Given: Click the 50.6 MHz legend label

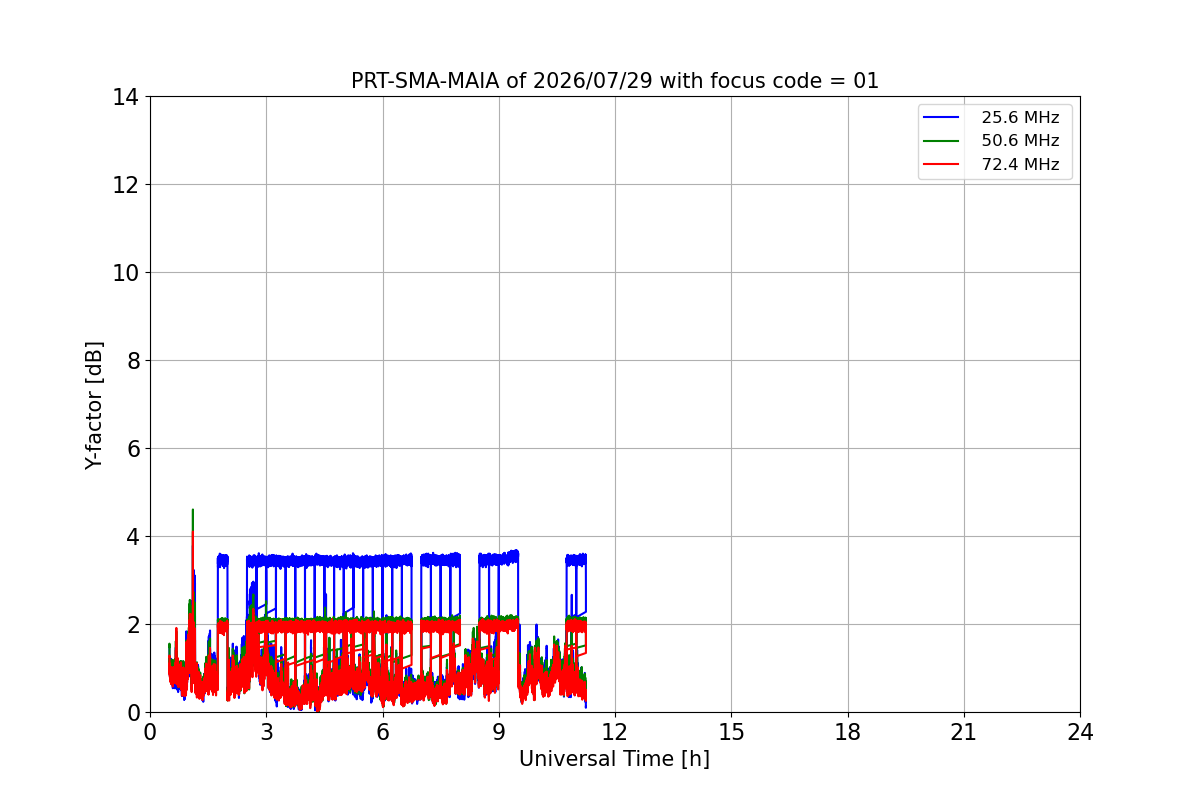Looking at the screenshot, I should pos(1020,141).
